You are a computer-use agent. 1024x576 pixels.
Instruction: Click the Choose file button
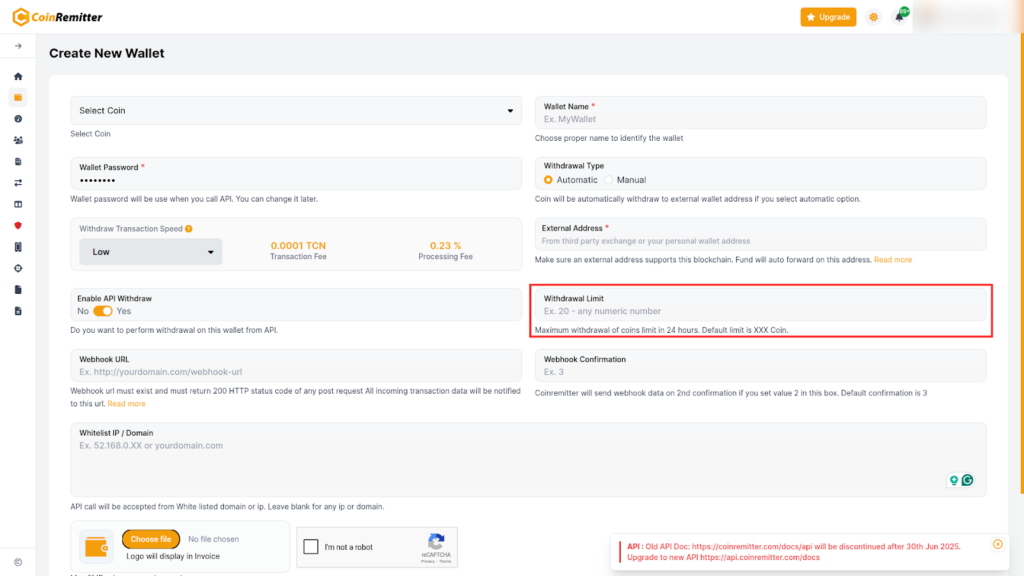pyautogui.click(x=151, y=539)
